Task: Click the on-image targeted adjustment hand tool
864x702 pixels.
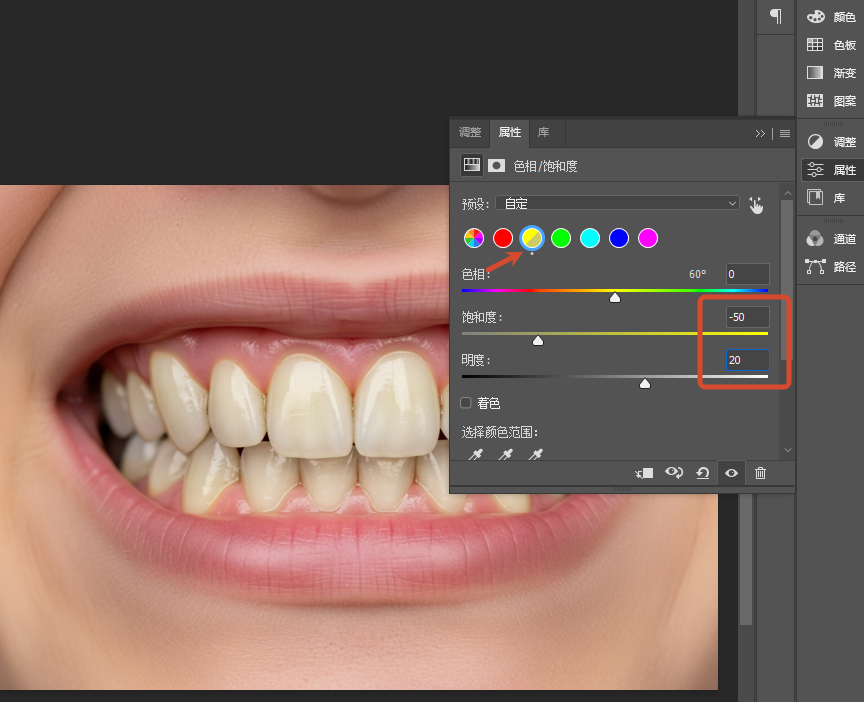Action: tap(756, 205)
